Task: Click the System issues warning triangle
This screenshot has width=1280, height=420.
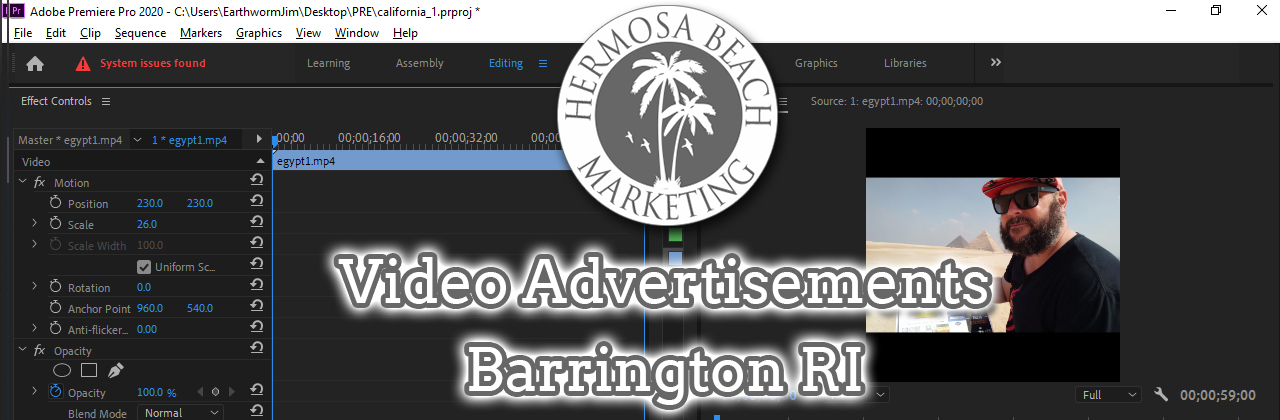Action: [84, 63]
